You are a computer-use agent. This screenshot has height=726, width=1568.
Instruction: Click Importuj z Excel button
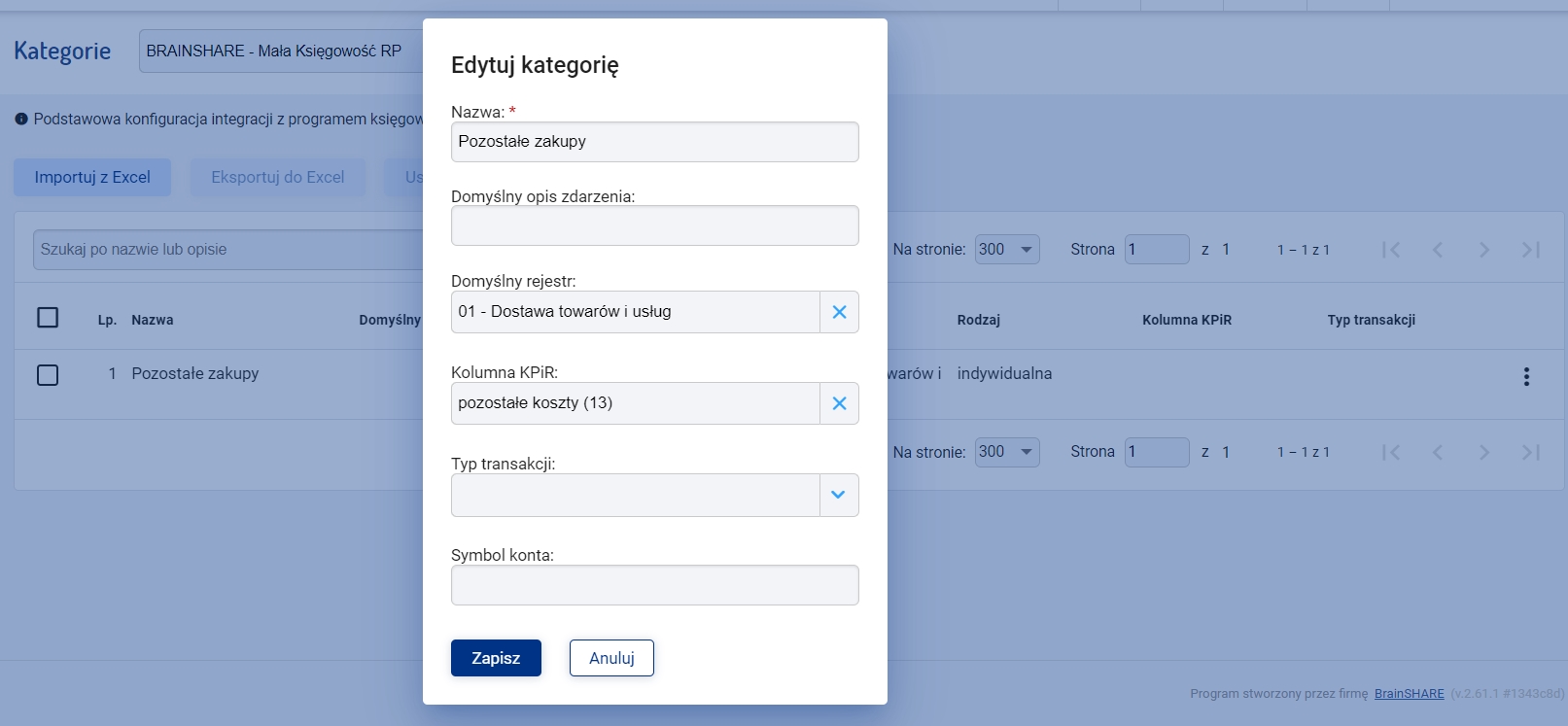point(92,177)
